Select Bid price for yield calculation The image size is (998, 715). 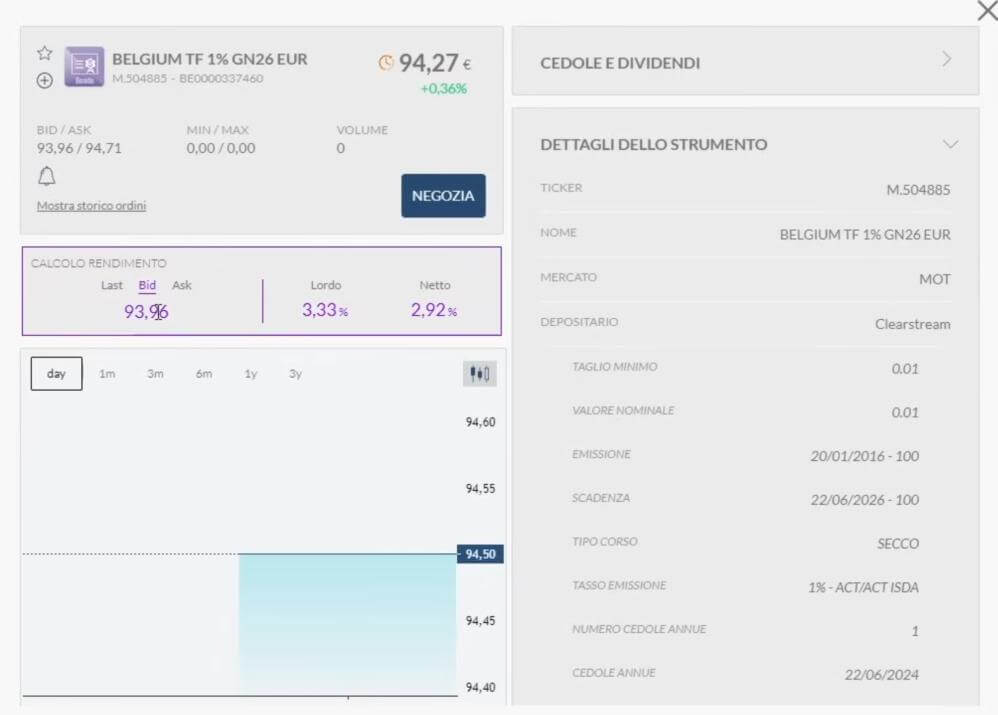coord(147,286)
